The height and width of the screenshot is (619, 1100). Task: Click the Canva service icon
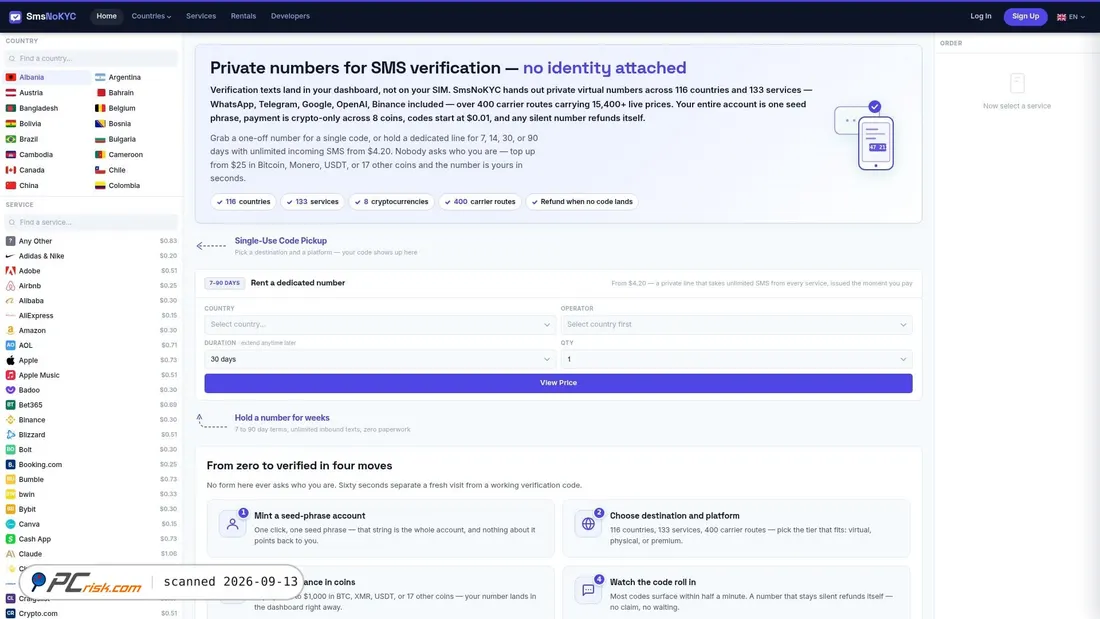11,524
